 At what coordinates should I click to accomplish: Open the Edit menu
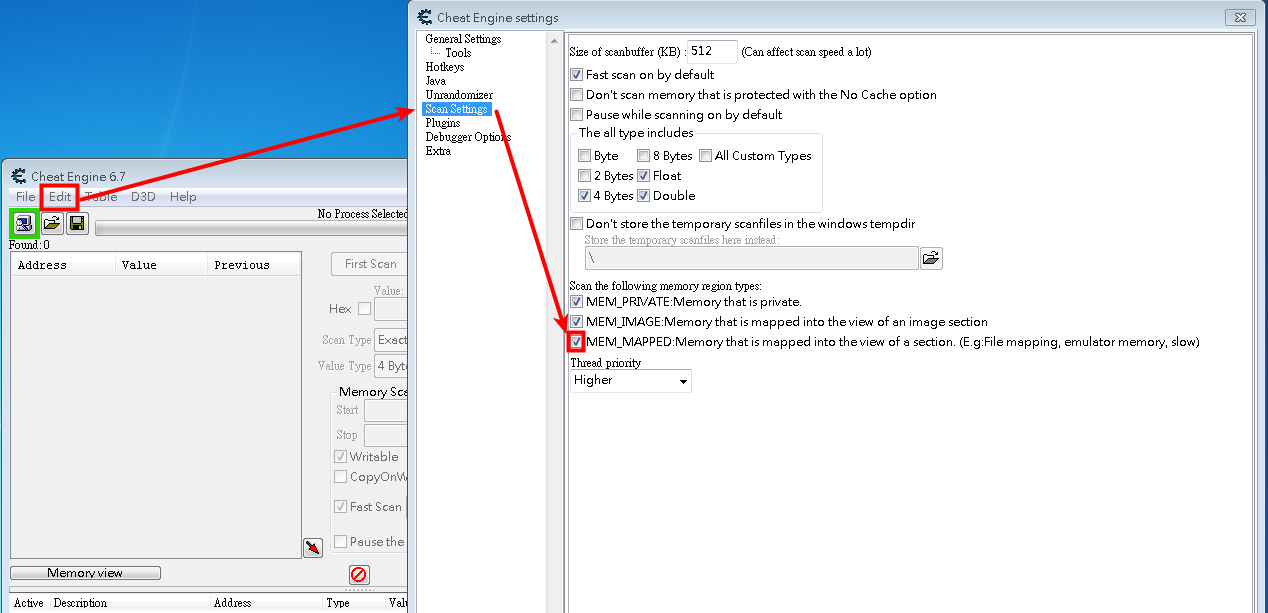click(60, 197)
